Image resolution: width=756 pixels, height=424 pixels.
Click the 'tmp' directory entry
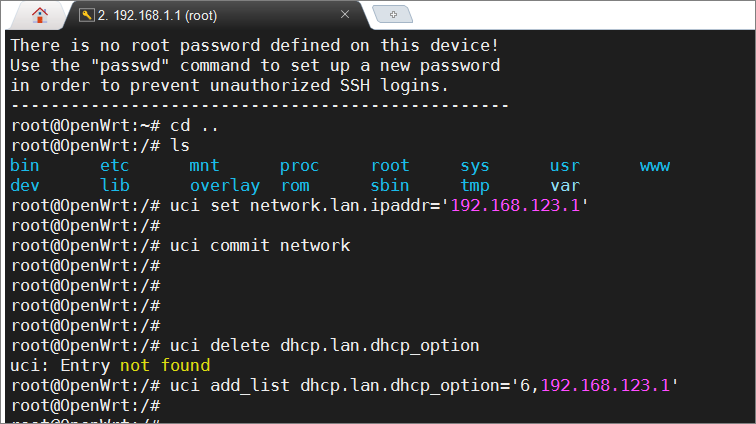click(x=475, y=186)
